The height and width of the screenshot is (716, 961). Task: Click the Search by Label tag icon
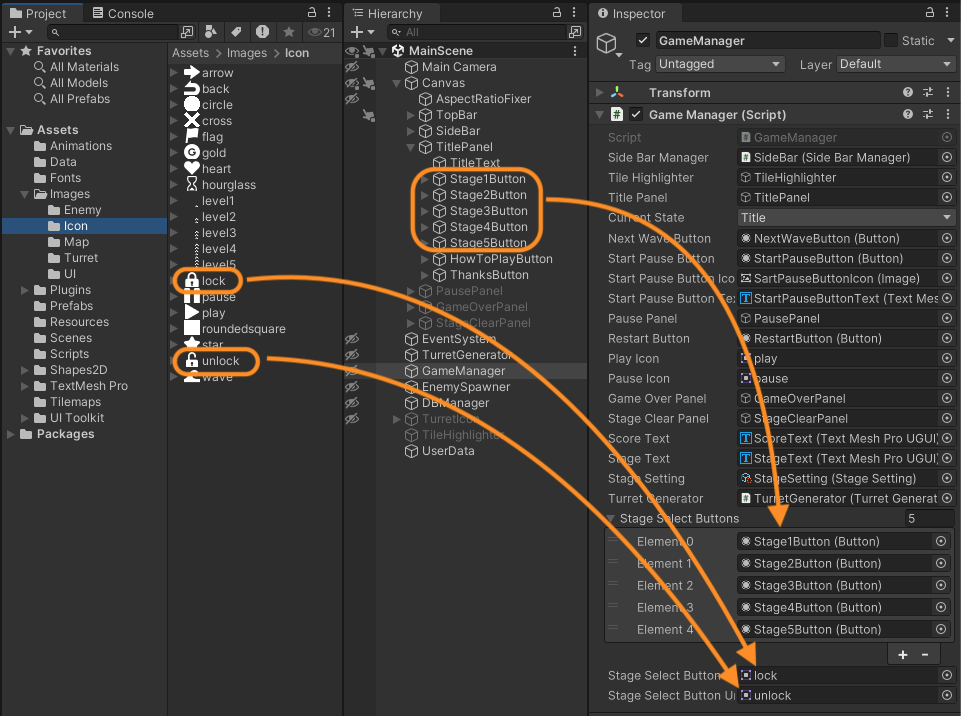coord(237,32)
